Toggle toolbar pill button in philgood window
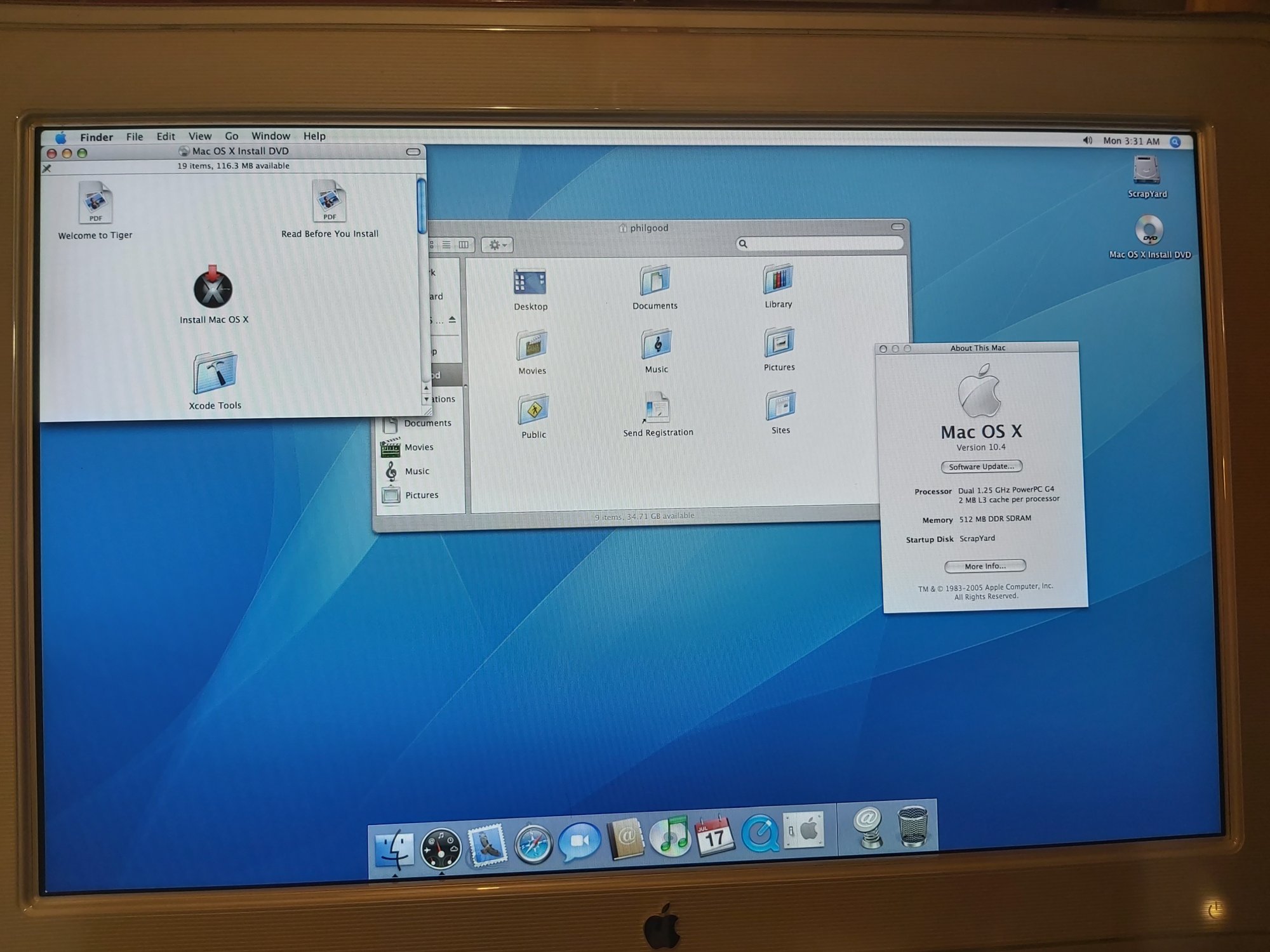Viewport: 1270px width, 952px height. 897,227
